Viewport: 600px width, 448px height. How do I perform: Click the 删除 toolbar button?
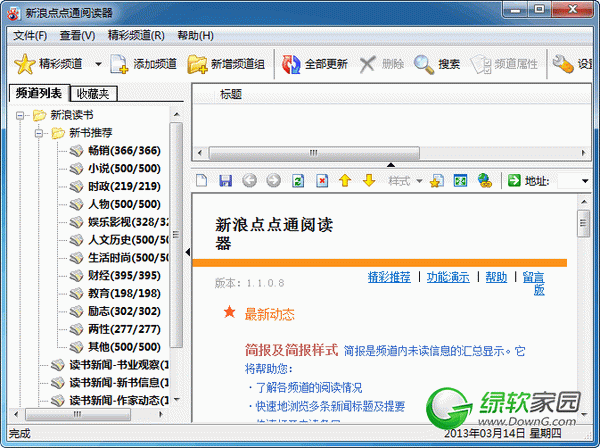point(382,64)
